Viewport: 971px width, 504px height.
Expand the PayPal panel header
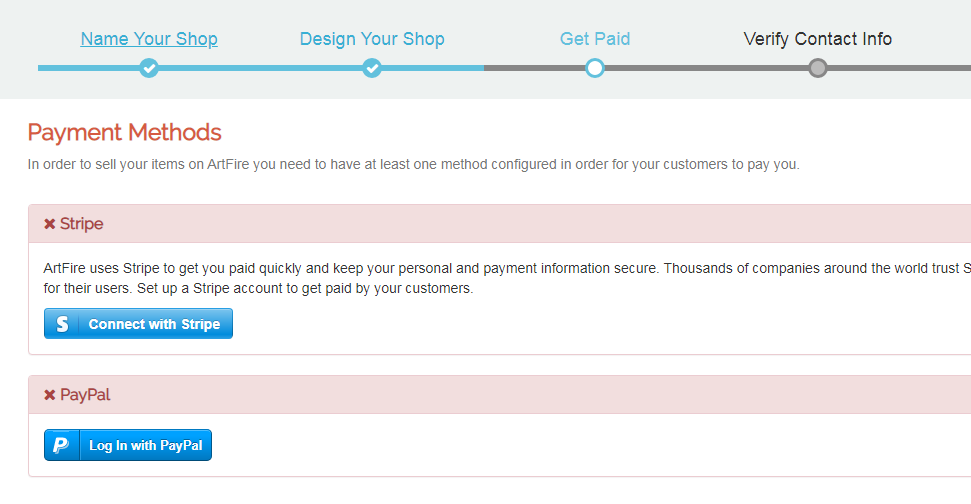pos(500,395)
